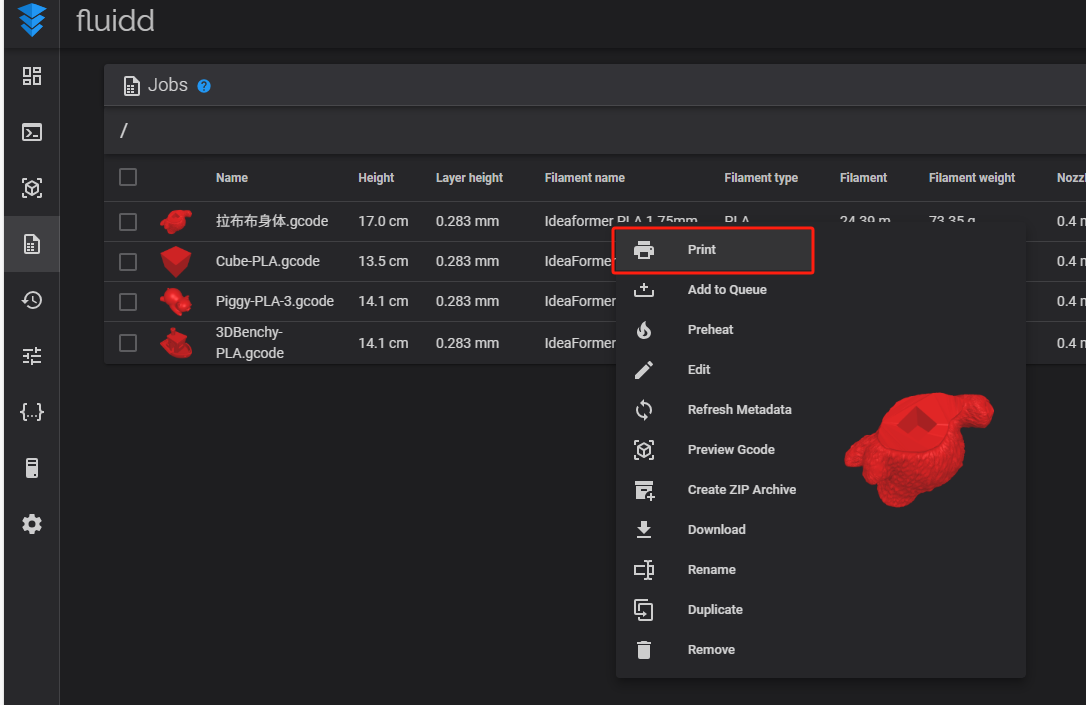Open the Tune sliders sidebar icon

coord(32,355)
